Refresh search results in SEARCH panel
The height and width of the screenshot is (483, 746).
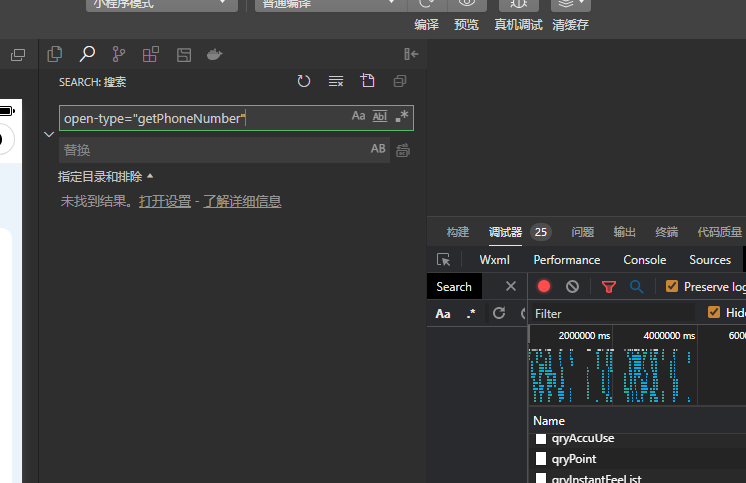[304, 81]
